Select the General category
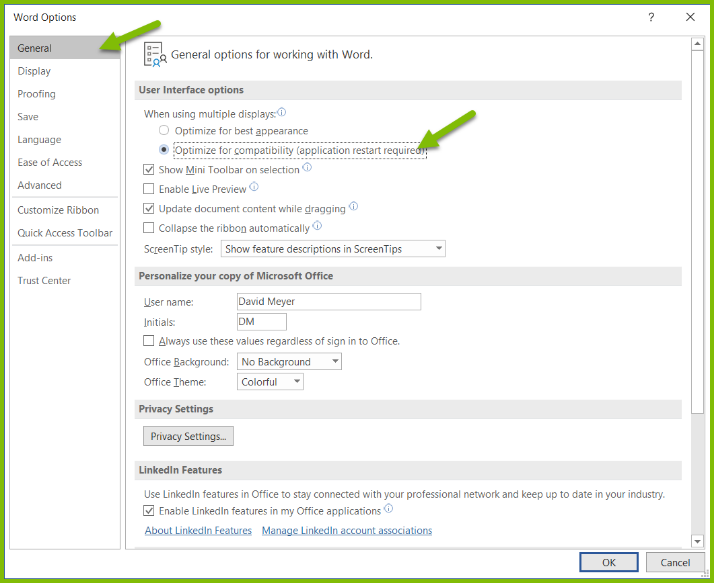 [65, 48]
